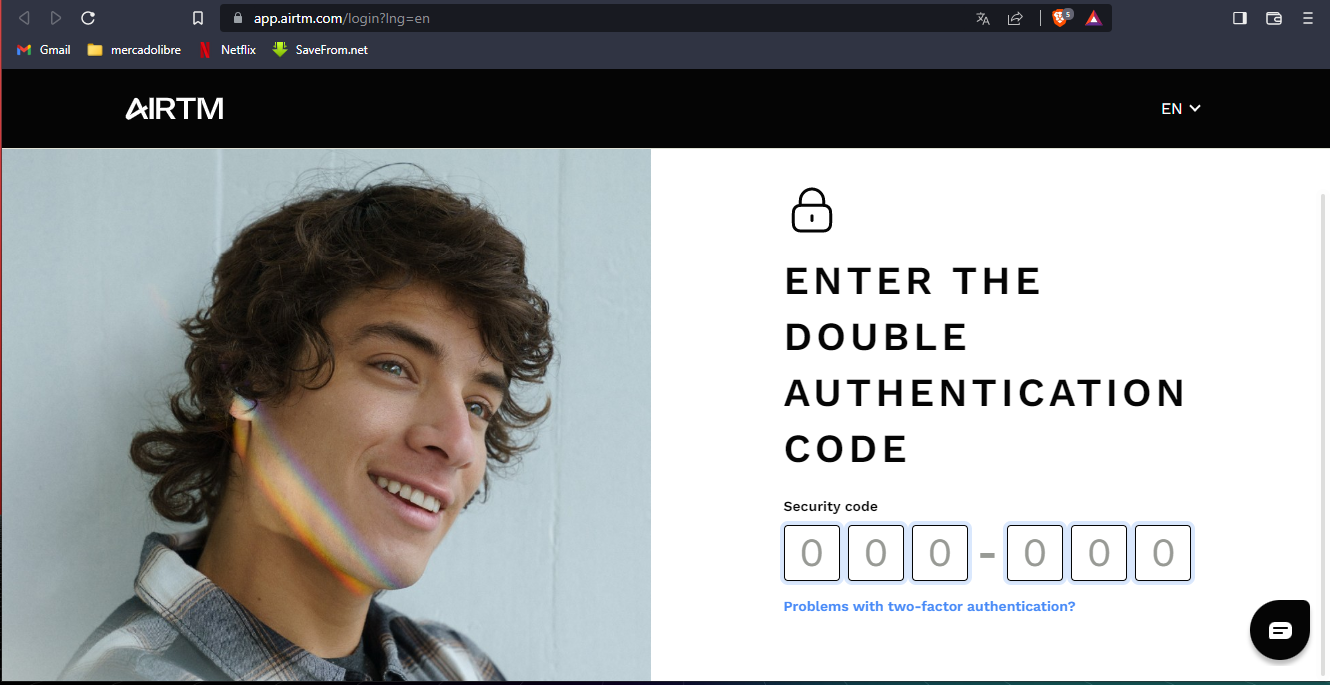Reload the page with refresh icon

(88, 18)
